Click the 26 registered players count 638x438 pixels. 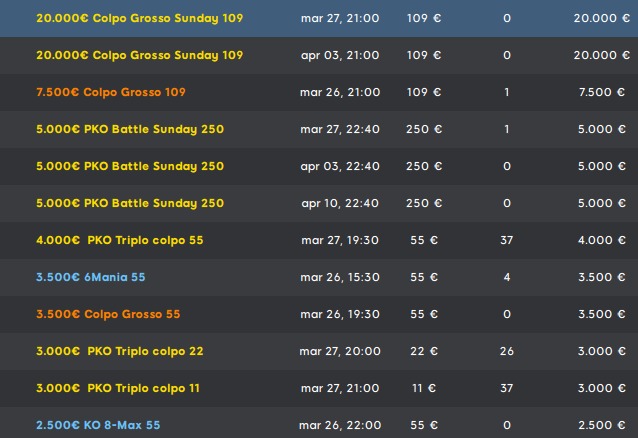[x=507, y=351]
